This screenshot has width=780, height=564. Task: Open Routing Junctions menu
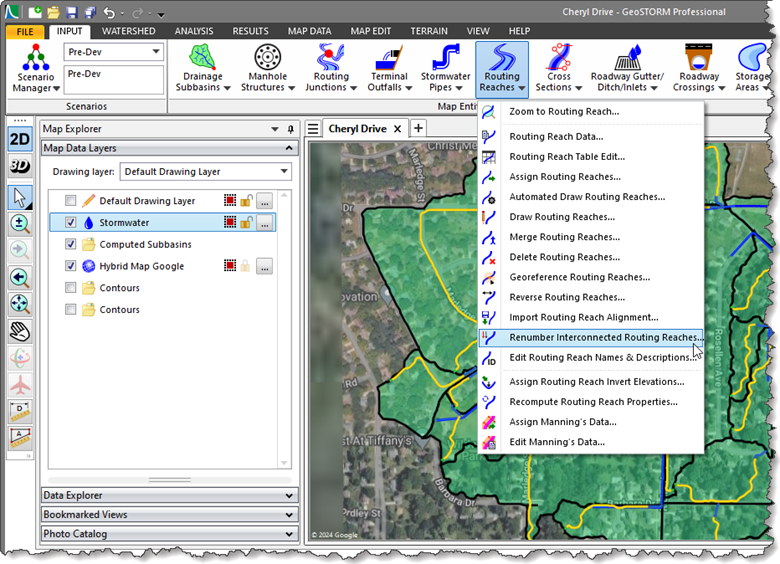point(331,68)
